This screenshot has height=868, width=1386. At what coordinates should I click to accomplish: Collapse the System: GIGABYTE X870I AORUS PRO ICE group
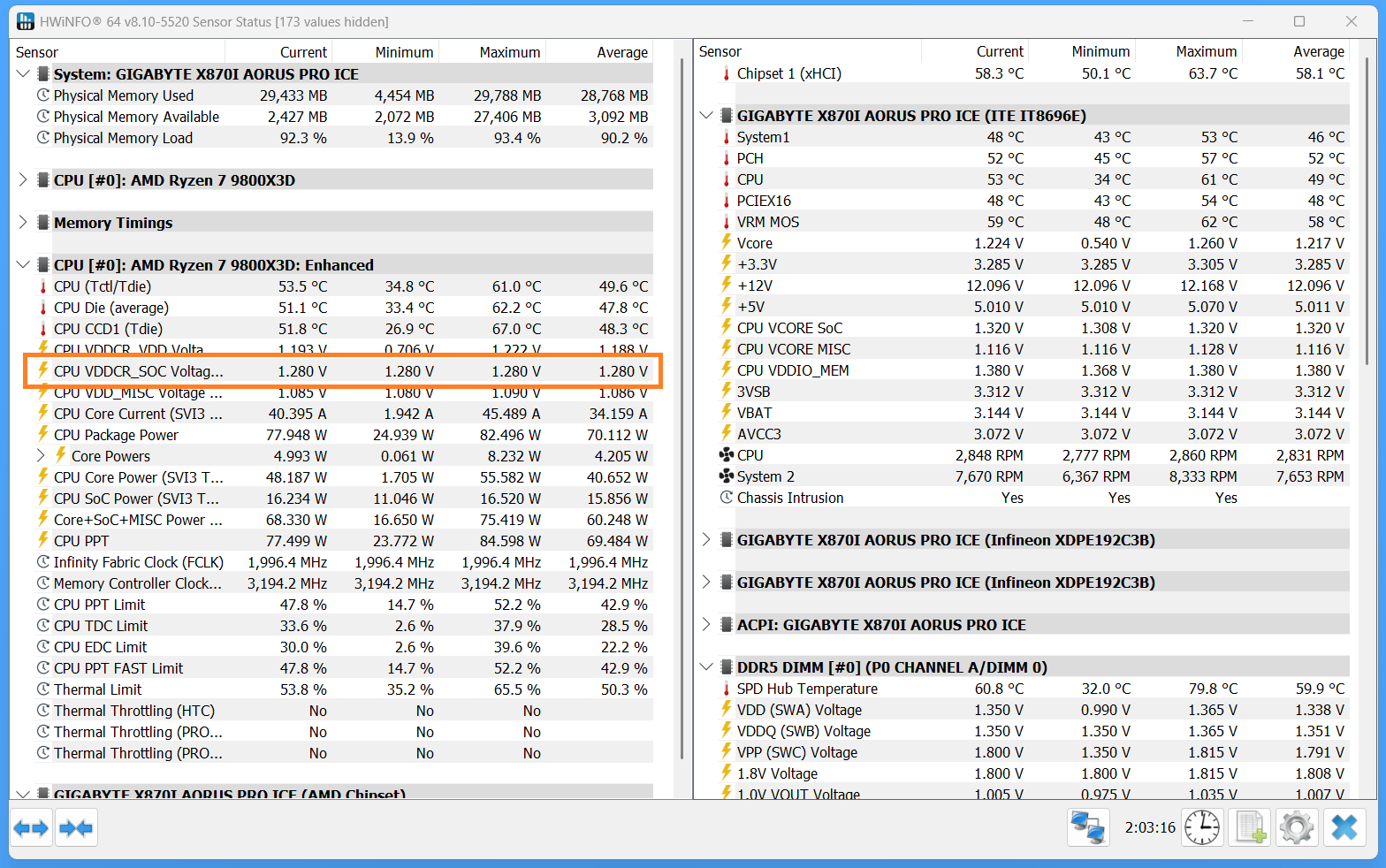[x=23, y=74]
